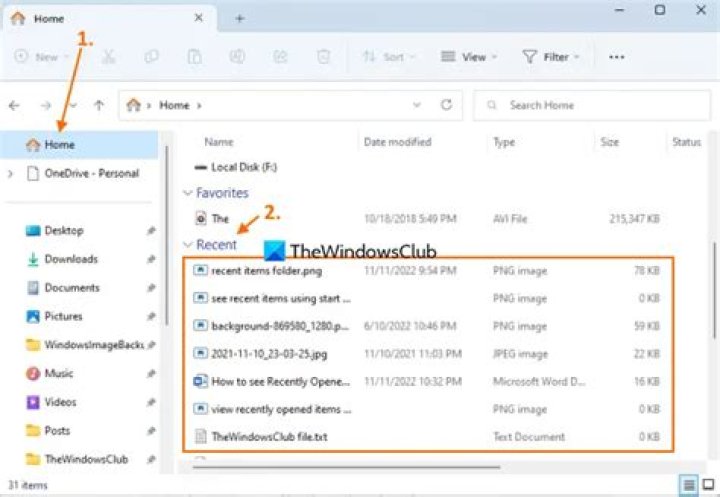The height and width of the screenshot is (497, 720).
Task: Open the See more ellipsis menu
Action: pos(616,57)
